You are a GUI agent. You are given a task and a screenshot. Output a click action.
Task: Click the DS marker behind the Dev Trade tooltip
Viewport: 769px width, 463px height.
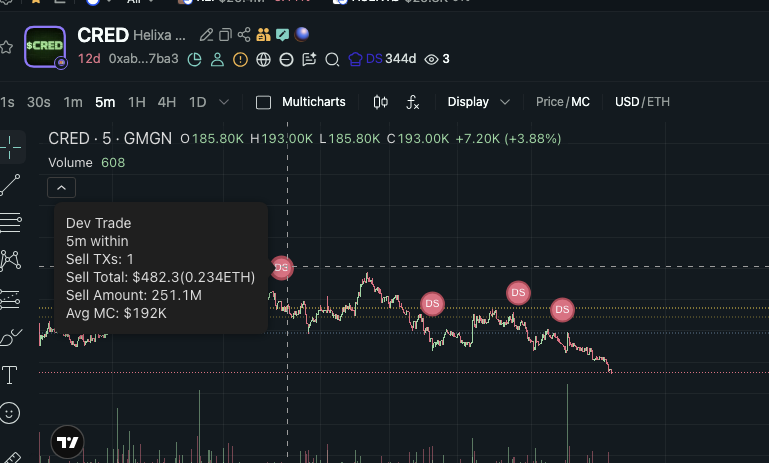click(282, 268)
